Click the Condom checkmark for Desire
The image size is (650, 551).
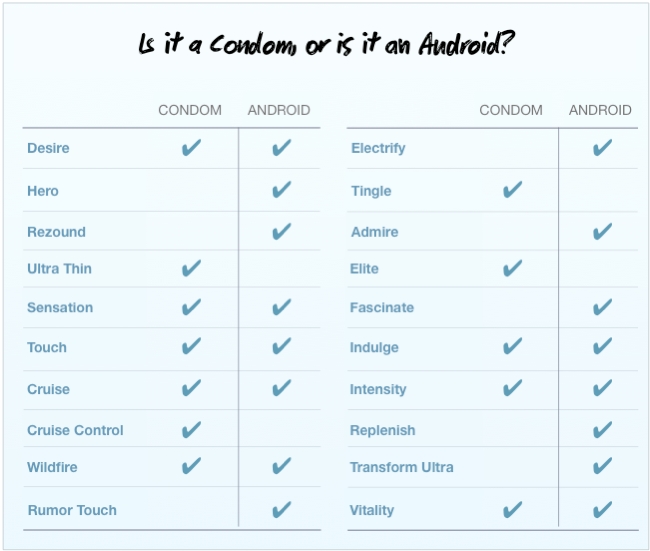pos(191,148)
